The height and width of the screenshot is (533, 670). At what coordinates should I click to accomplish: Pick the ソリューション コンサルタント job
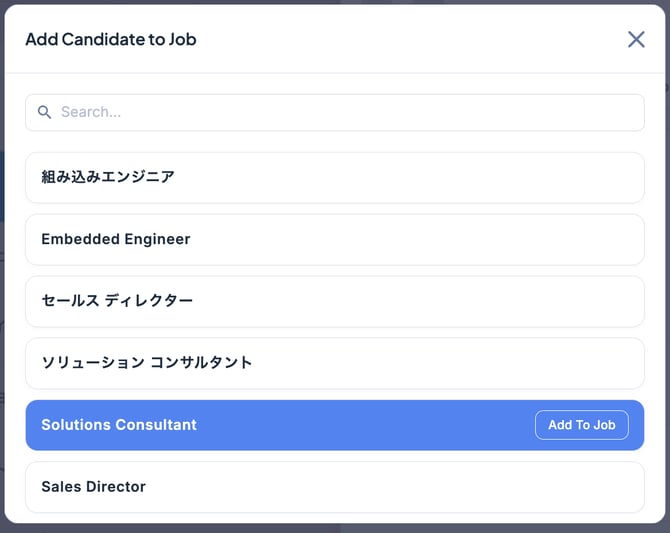pyautogui.click(x=334, y=363)
